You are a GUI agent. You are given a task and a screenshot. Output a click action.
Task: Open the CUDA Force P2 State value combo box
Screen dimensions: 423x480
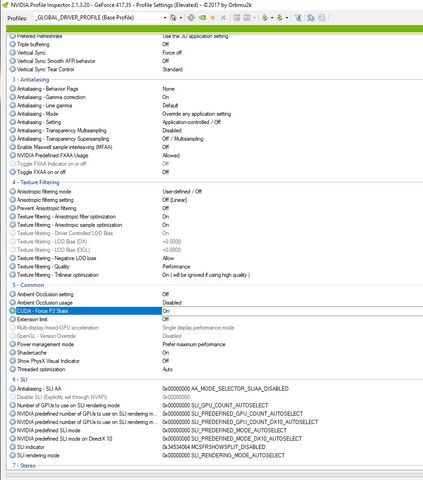click(x=292, y=311)
